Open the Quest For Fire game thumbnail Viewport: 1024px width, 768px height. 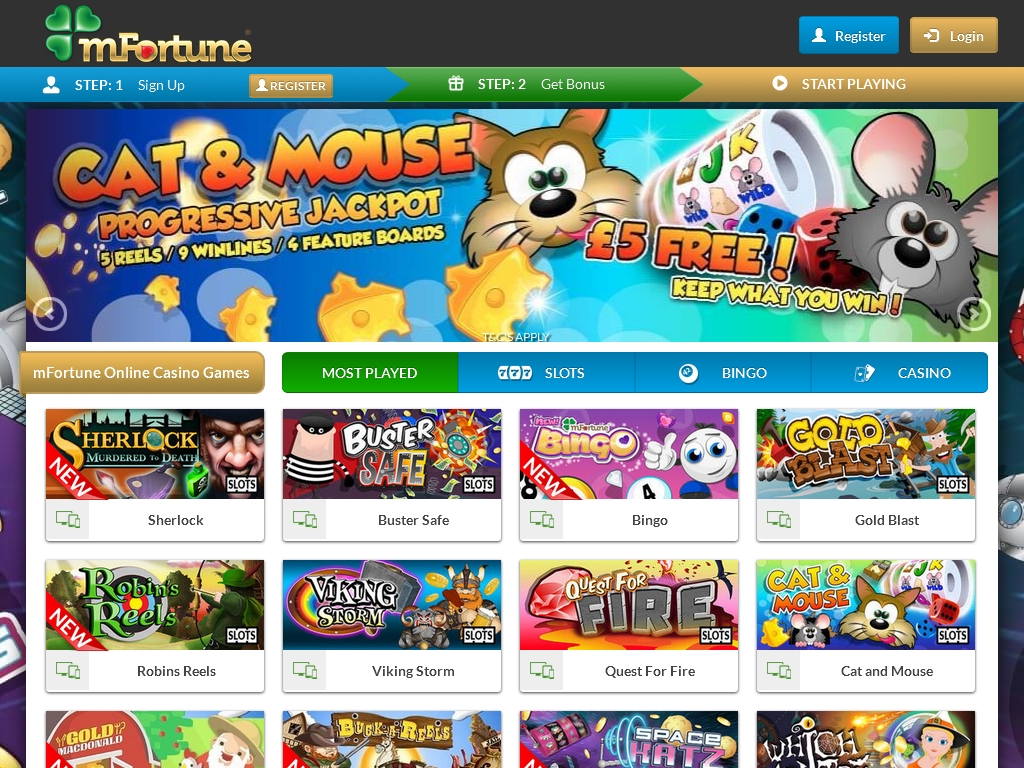(629, 605)
